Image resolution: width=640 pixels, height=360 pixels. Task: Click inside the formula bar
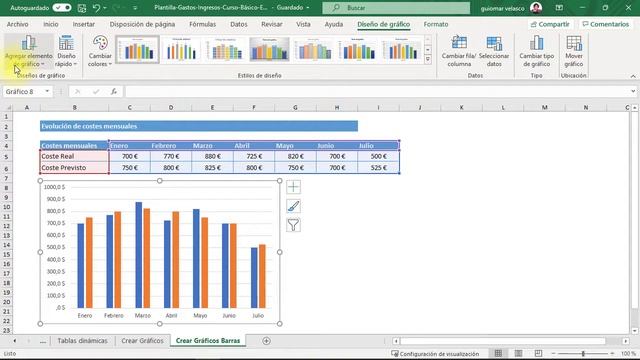click(x=378, y=91)
